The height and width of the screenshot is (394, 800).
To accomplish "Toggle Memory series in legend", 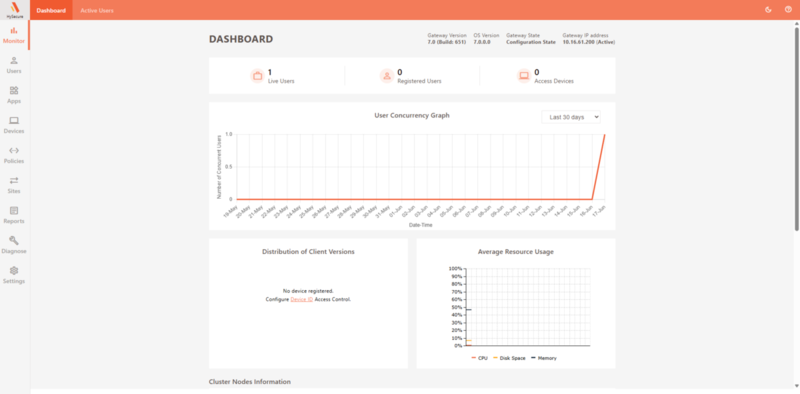I will click(544, 358).
